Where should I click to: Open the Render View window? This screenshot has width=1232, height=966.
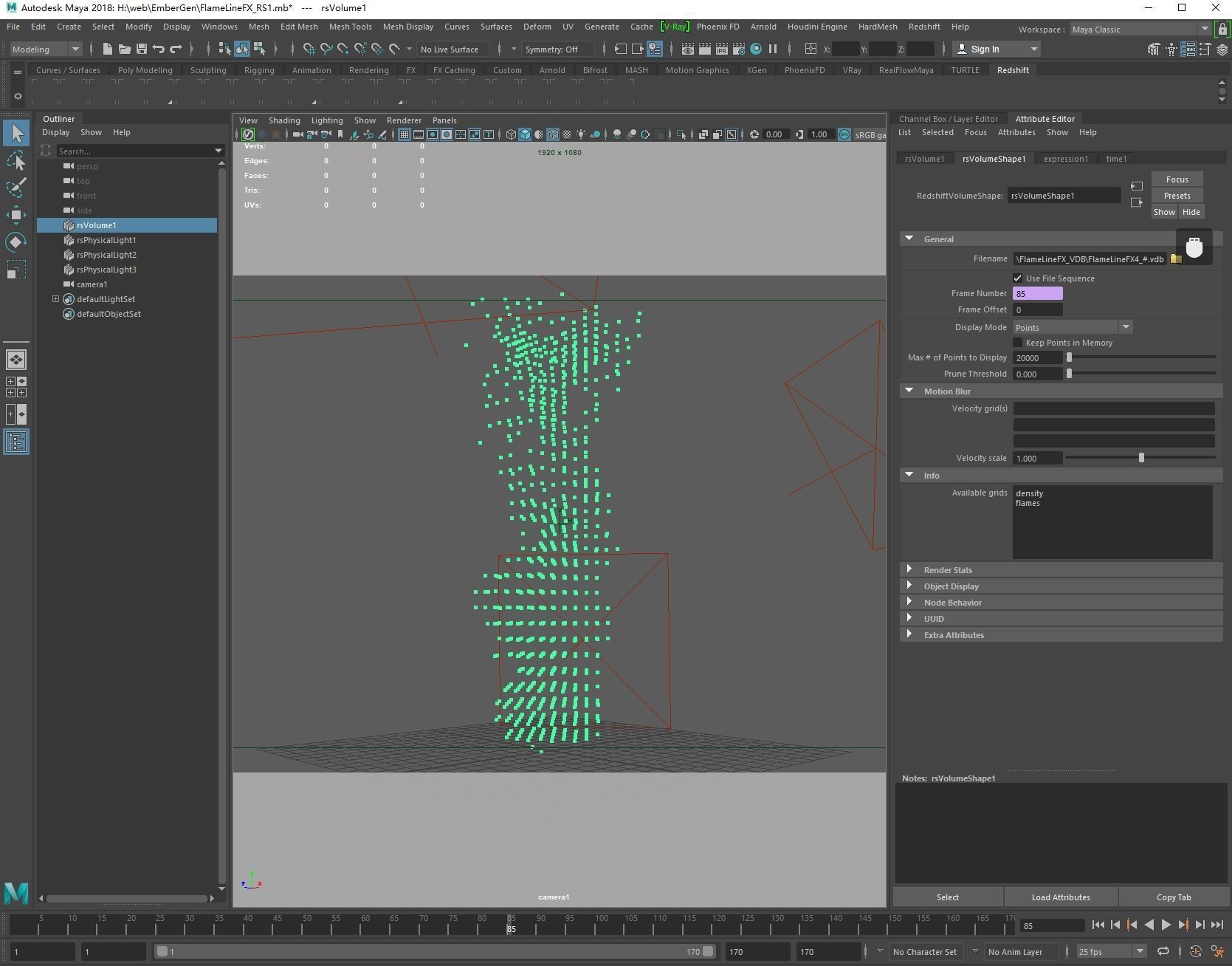[687, 49]
